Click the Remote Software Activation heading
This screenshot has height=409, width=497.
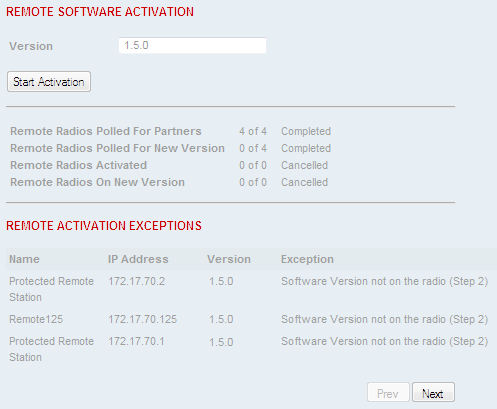click(x=100, y=12)
